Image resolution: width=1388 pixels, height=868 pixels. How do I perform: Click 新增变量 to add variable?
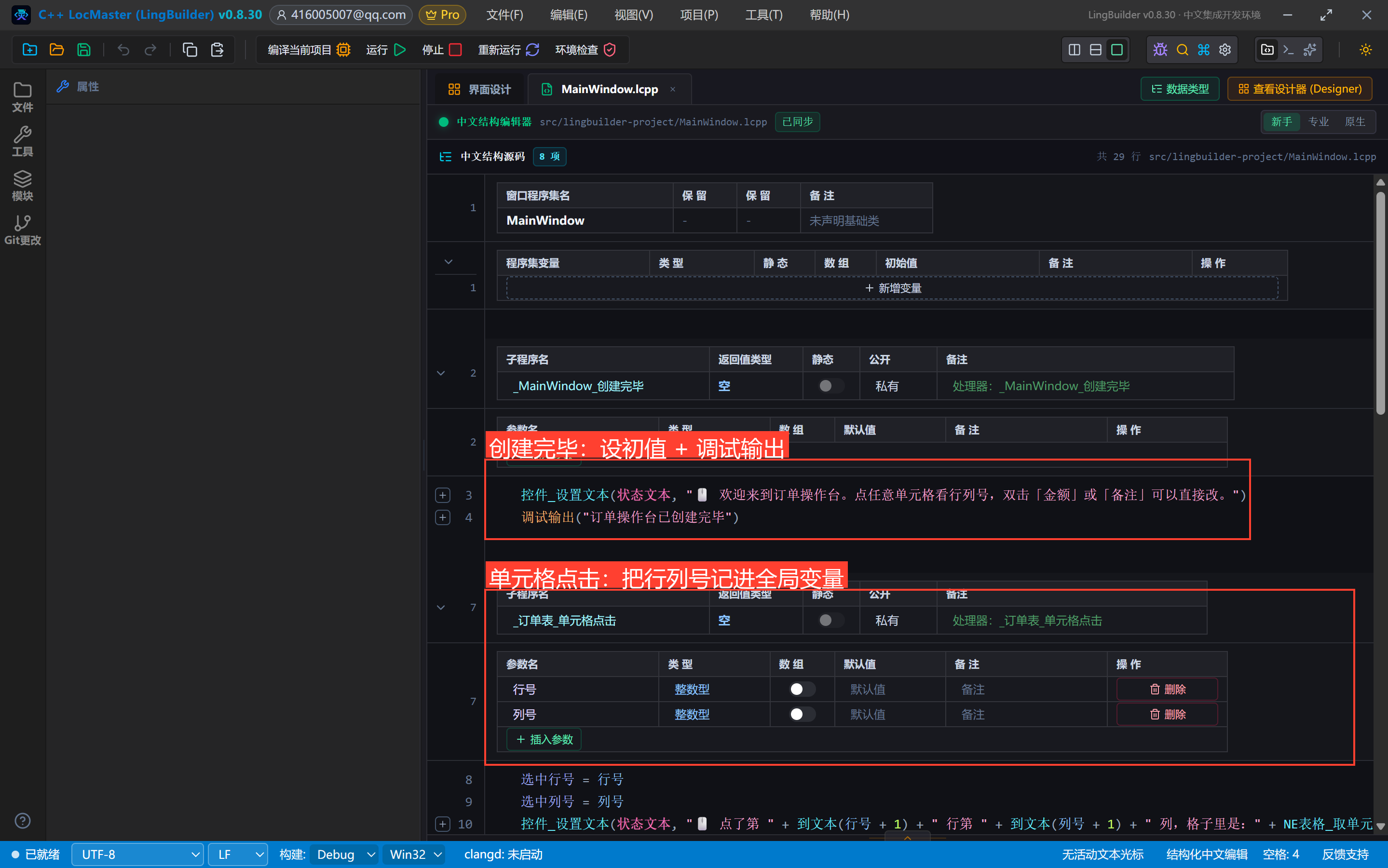point(892,287)
